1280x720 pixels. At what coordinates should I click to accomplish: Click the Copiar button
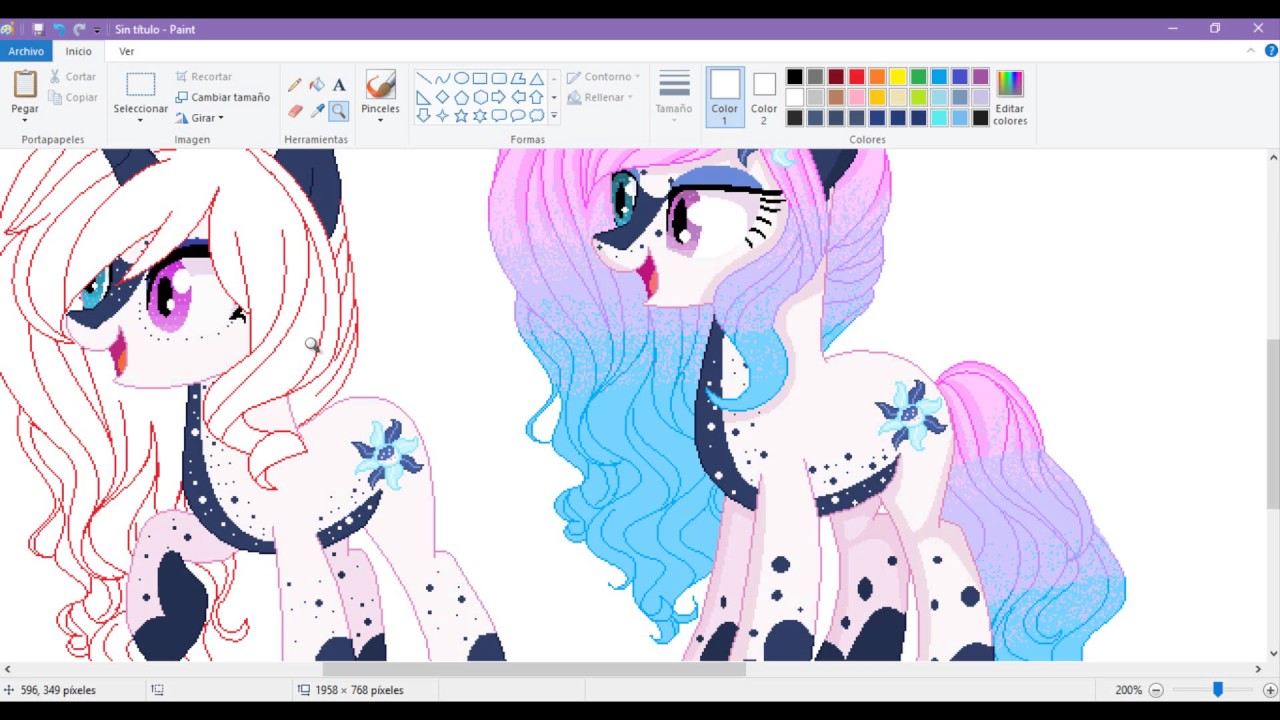73,98
